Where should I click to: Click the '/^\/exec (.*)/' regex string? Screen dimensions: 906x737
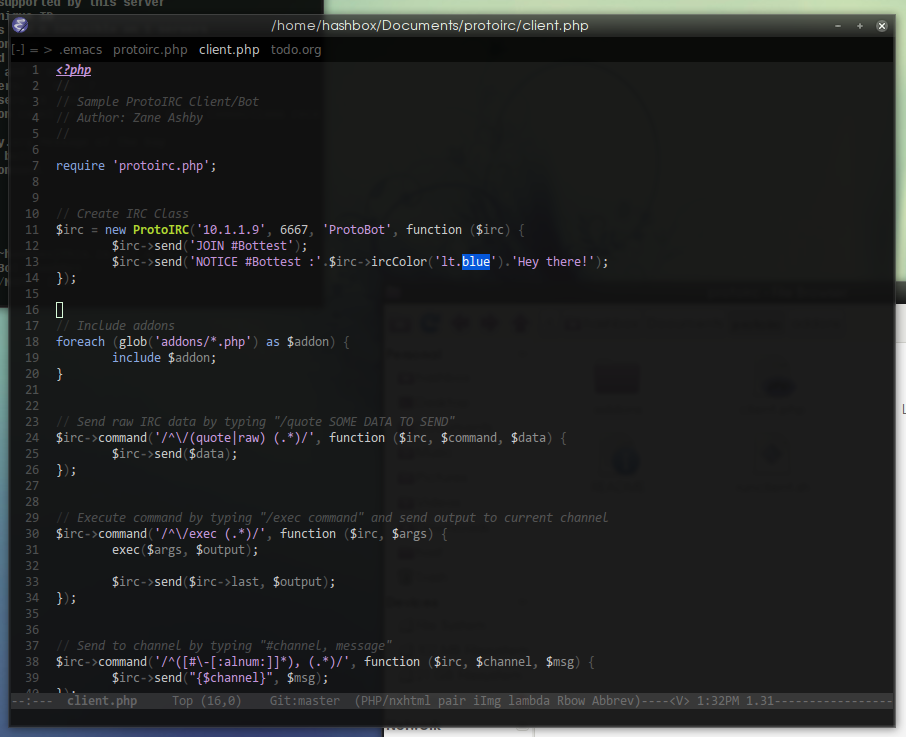[x=210, y=534]
